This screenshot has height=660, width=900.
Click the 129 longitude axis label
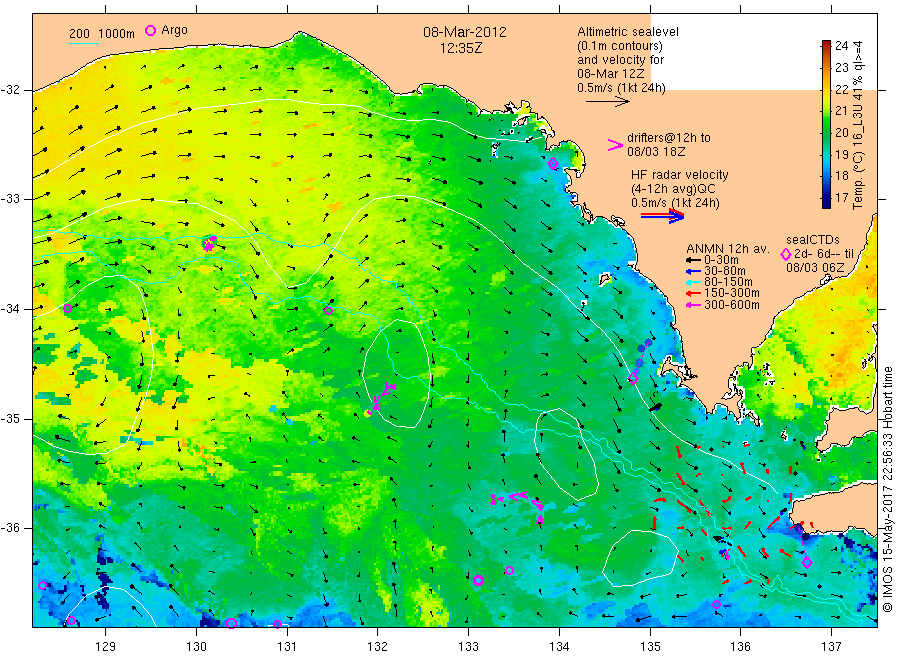click(x=106, y=646)
